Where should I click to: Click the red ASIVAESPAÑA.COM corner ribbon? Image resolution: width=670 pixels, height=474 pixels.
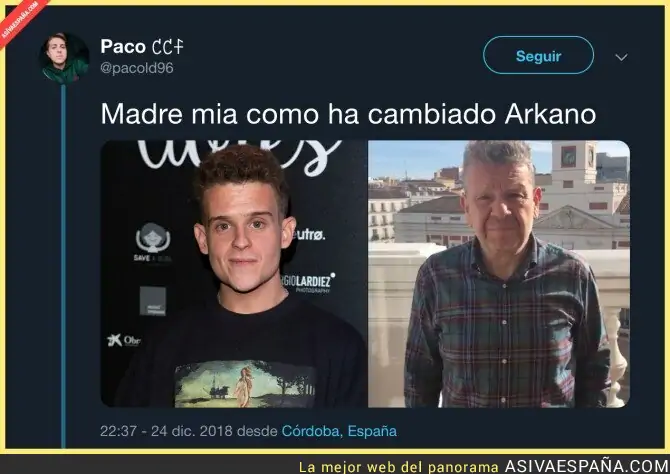tap(19, 20)
